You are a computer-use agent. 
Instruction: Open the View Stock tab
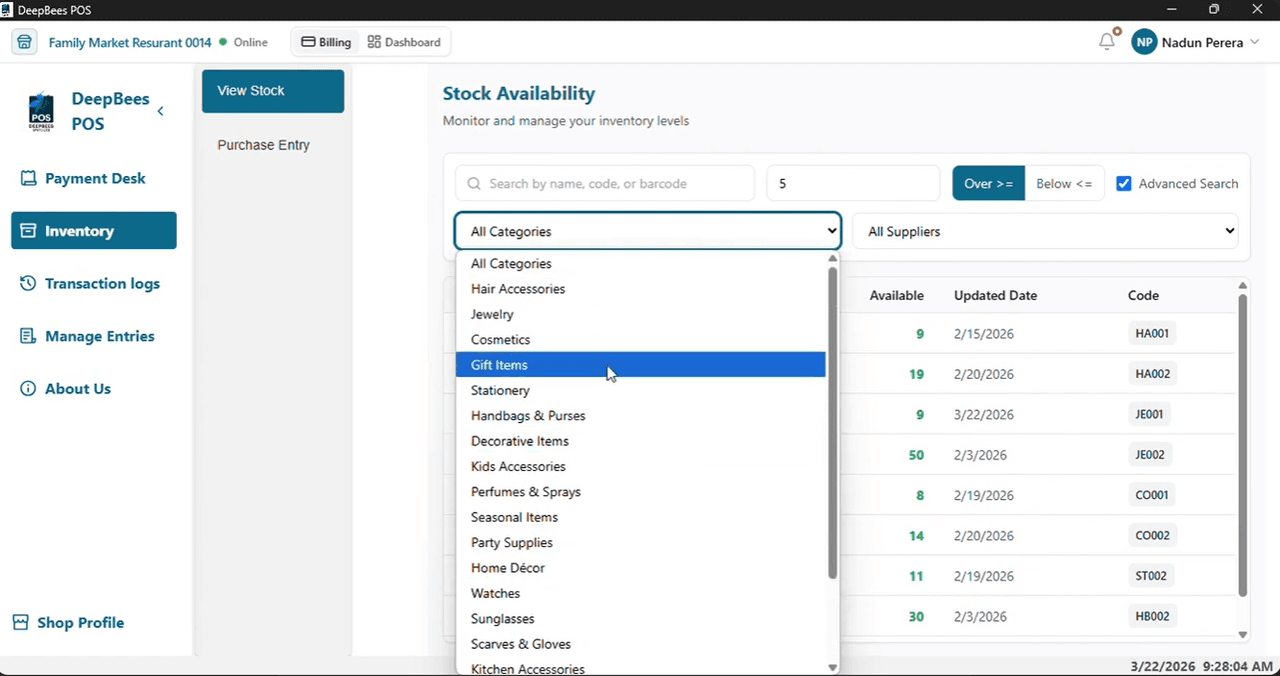[273, 91]
